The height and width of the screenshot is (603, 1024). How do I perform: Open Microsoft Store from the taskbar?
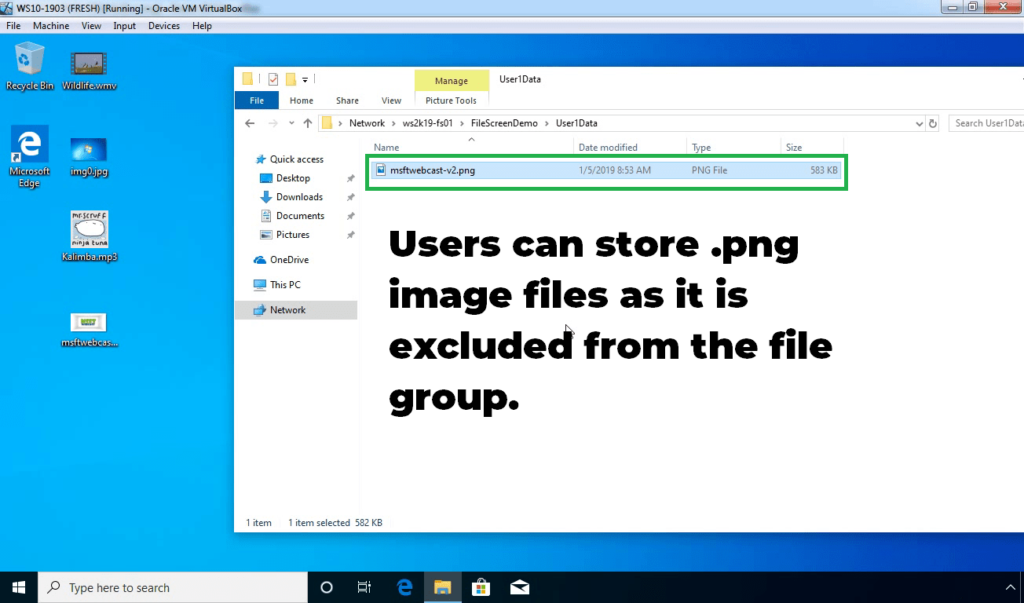click(481, 587)
